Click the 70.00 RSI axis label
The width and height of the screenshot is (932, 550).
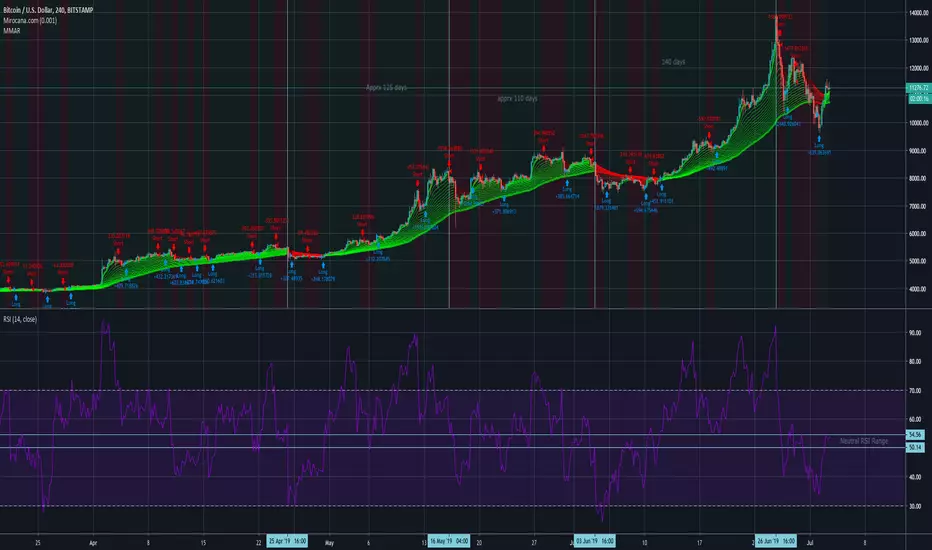point(915,391)
